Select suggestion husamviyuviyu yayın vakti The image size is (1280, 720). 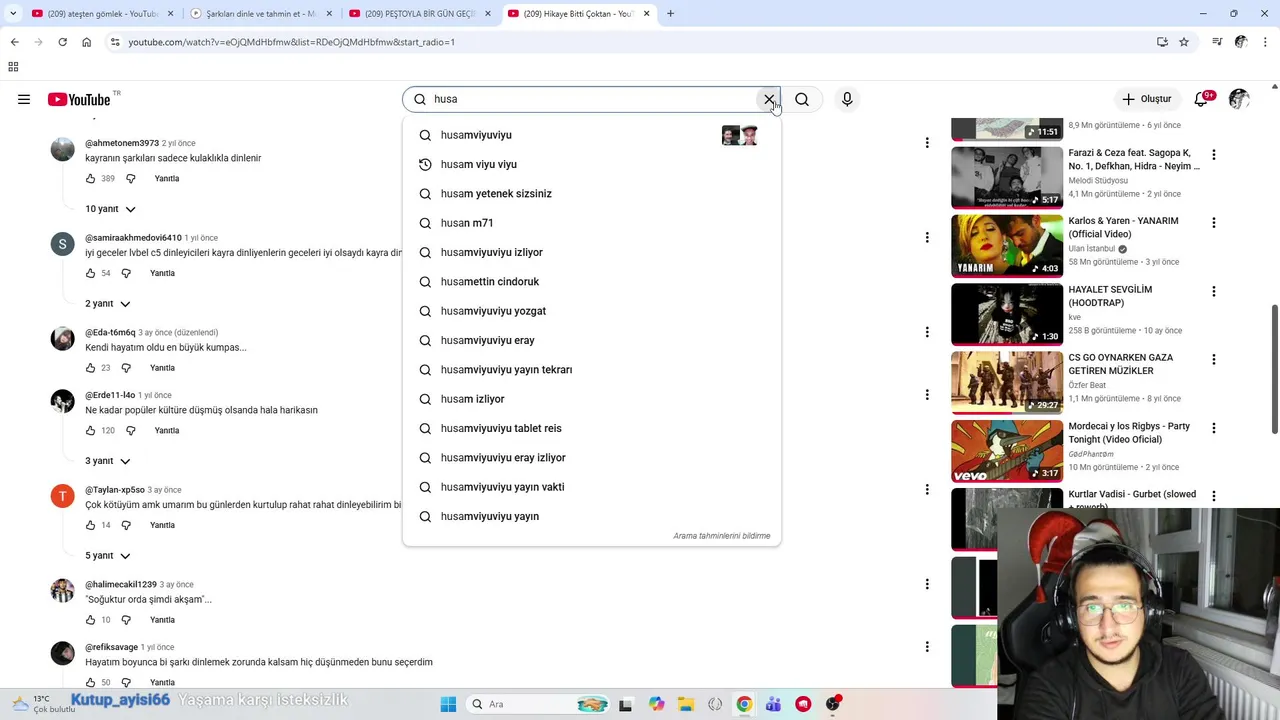pyautogui.click(x=591, y=487)
